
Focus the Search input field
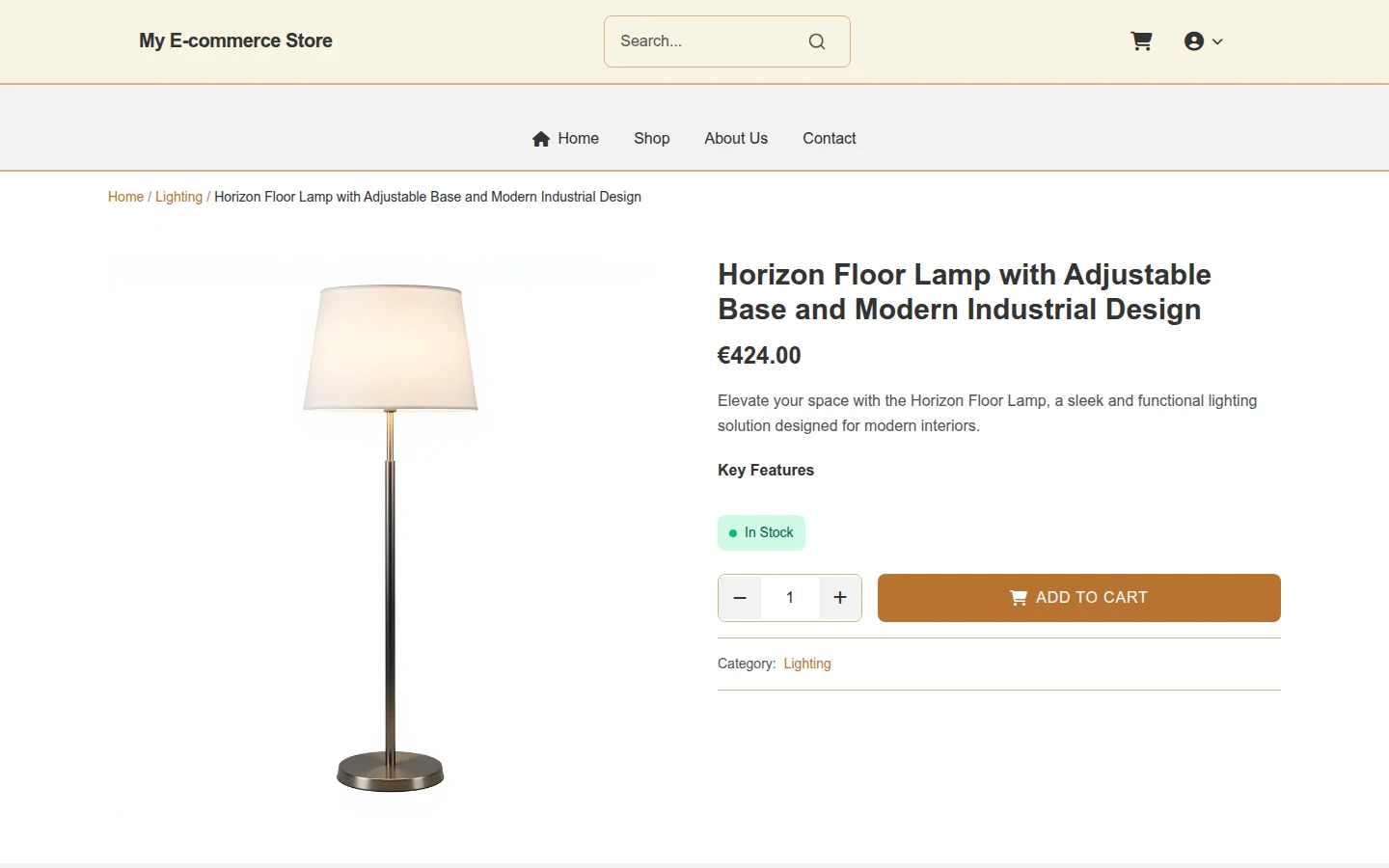point(708,41)
